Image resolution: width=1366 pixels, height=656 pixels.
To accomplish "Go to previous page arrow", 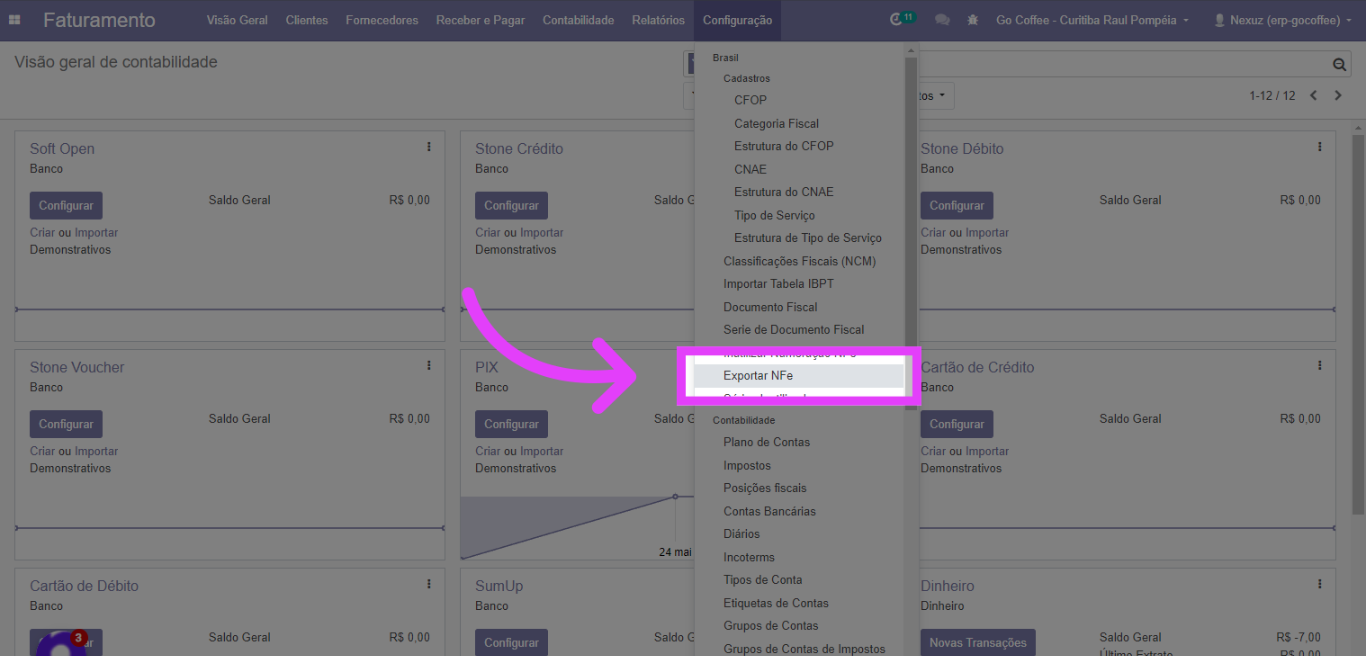I will (x=1314, y=96).
